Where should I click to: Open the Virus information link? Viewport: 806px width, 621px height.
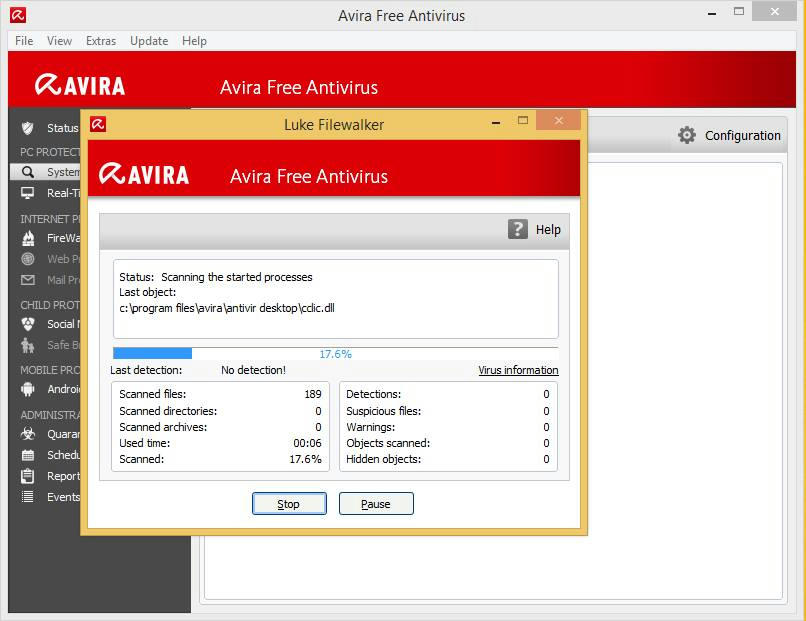coord(518,370)
